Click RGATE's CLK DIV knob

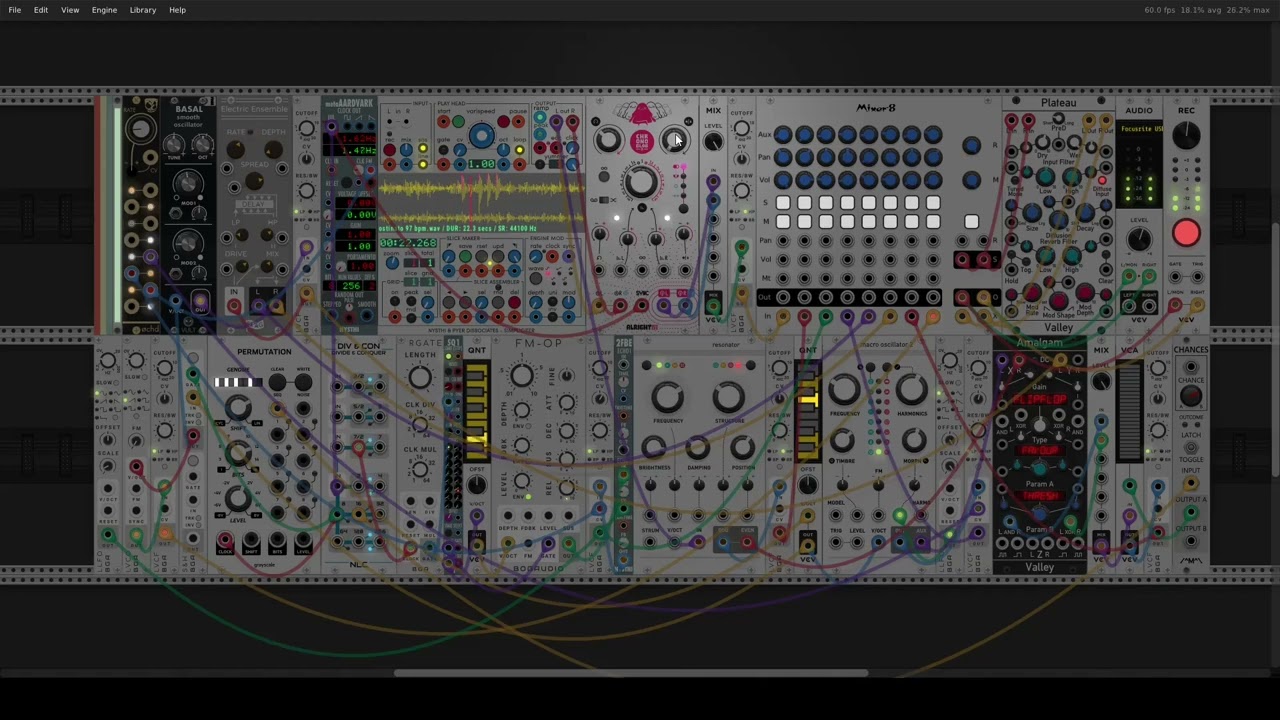(421, 425)
